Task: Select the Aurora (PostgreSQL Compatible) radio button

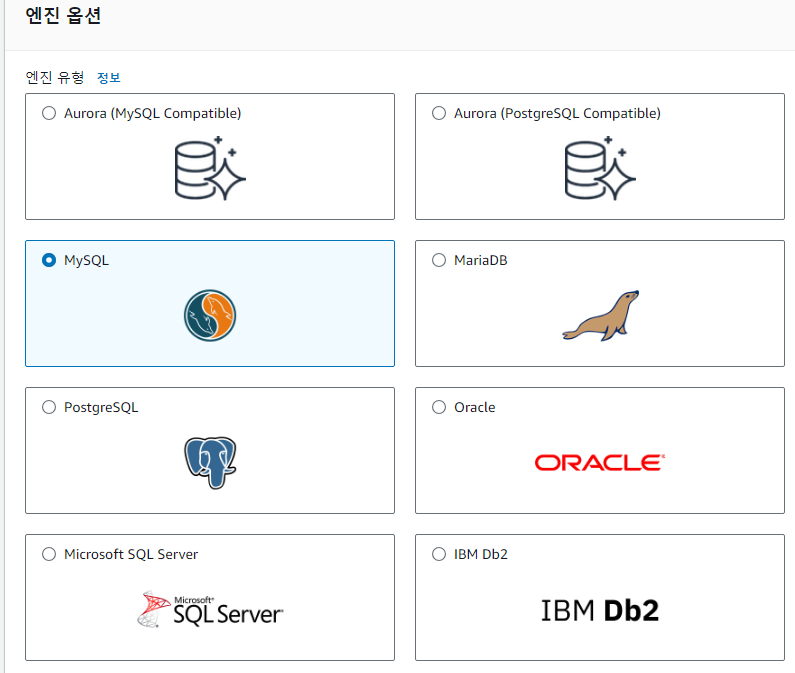Action: 439,113
